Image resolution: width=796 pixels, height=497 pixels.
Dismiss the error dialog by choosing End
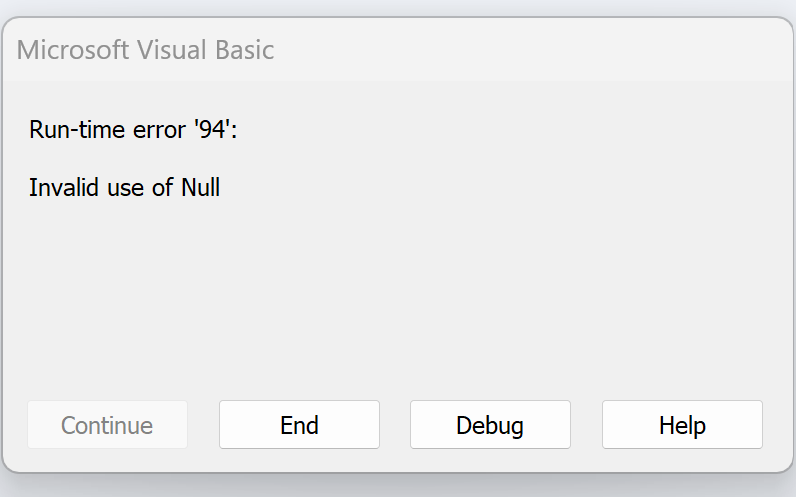(x=299, y=425)
